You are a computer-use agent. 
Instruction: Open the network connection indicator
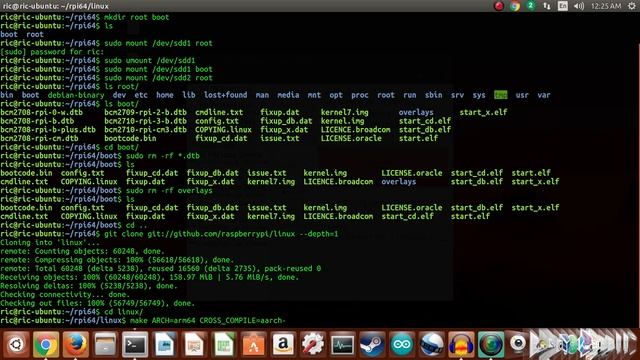(x=547, y=6)
